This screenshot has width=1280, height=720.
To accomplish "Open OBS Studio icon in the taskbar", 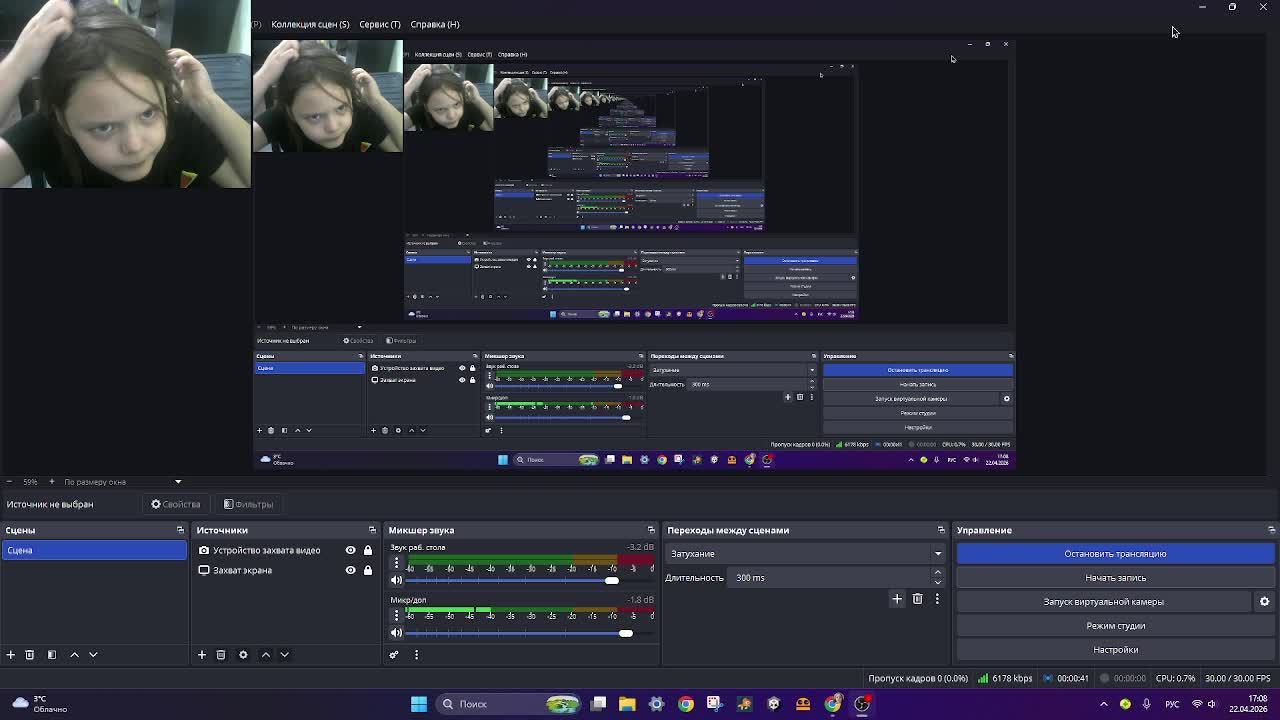I will [x=862, y=704].
